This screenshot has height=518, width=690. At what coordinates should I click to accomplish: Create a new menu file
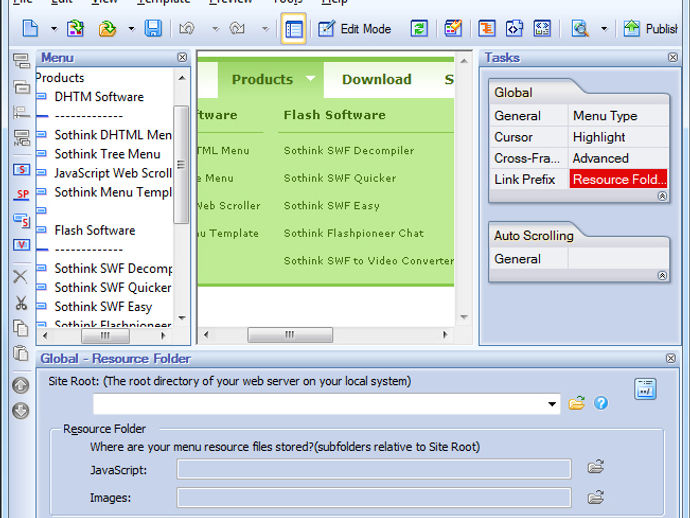coord(30,29)
